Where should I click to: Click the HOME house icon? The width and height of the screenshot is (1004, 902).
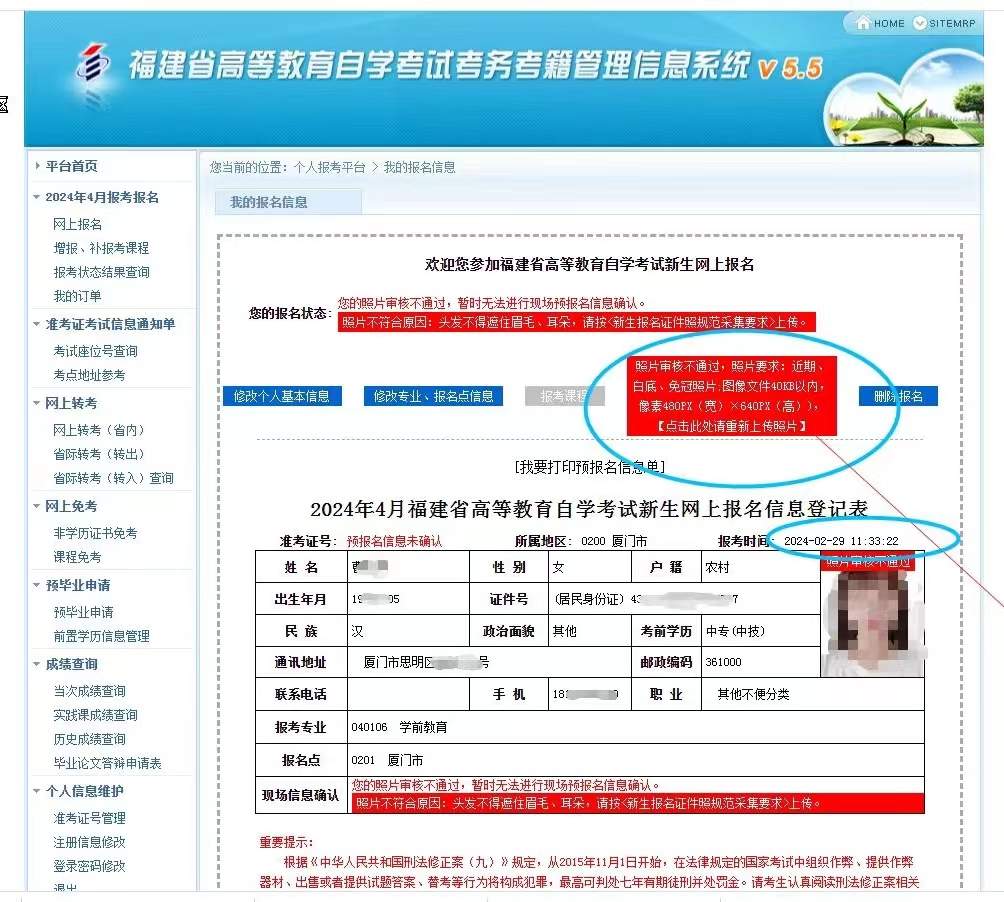(x=862, y=23)
